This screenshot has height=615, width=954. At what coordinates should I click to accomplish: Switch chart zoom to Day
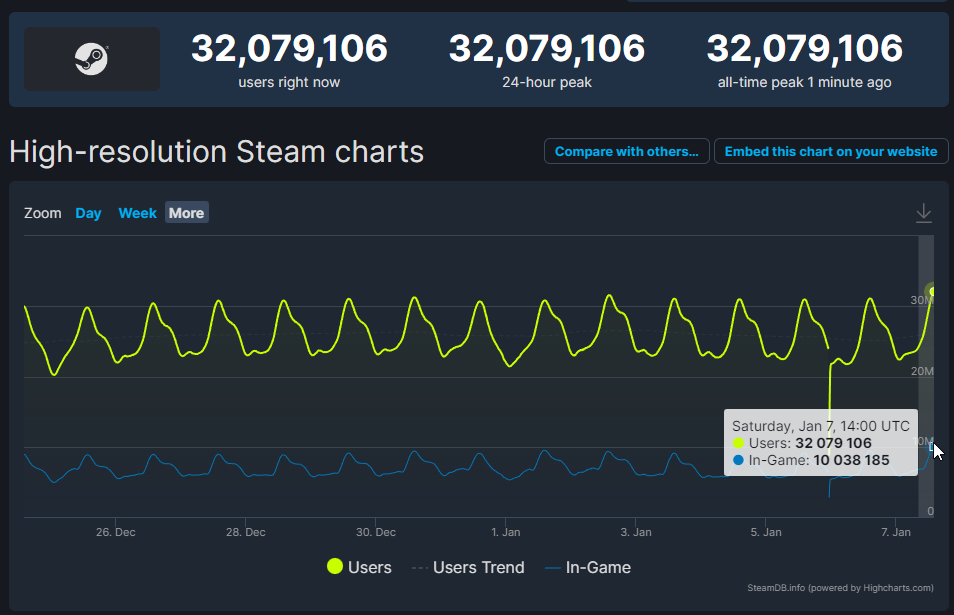tap(88, 213)
